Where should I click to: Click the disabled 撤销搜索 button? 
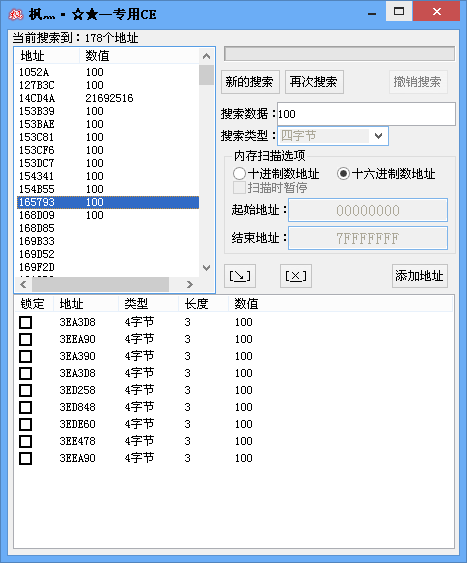tap(418, 82)
